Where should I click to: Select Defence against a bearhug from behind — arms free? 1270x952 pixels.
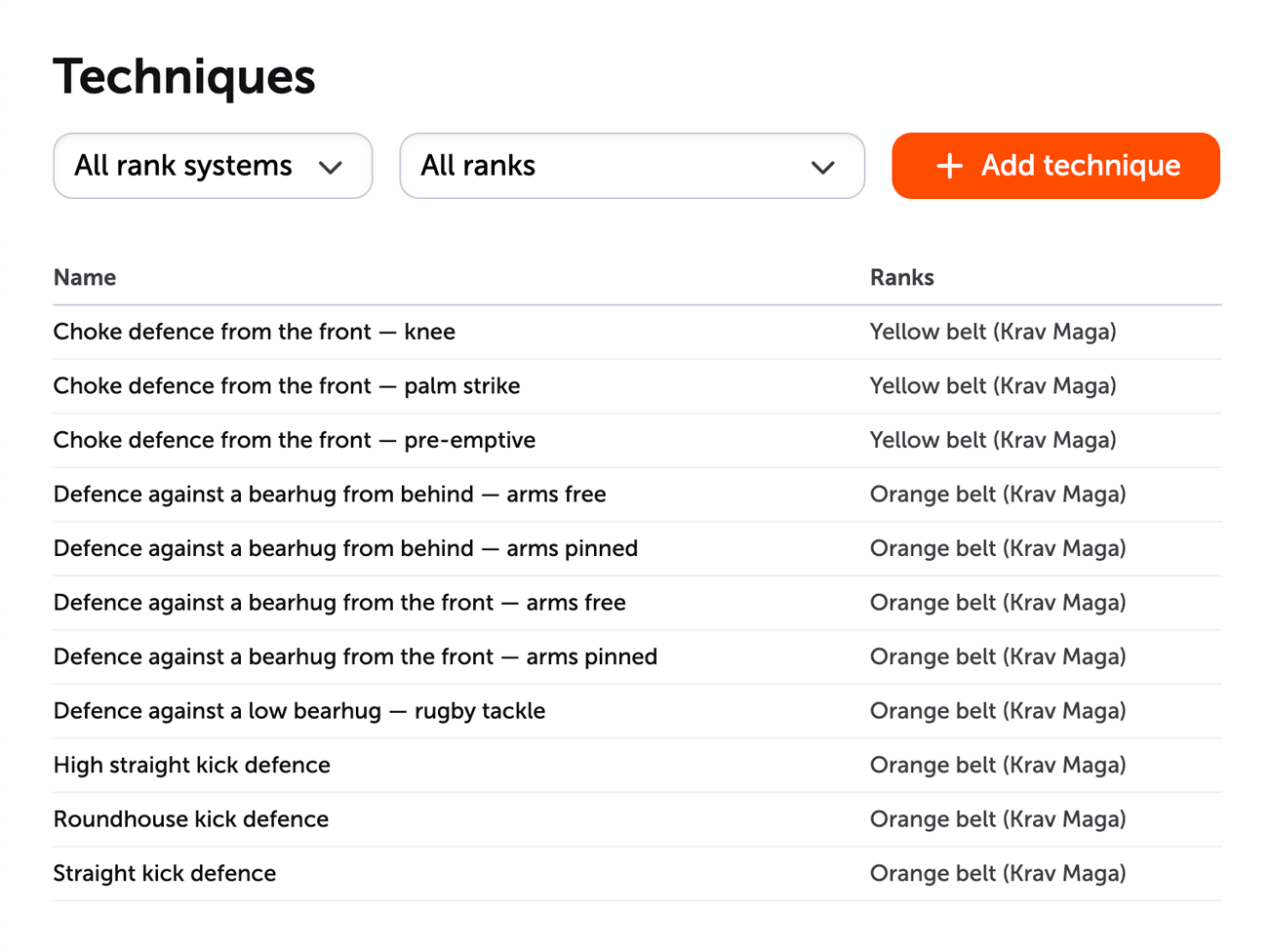tap(329, 495)
